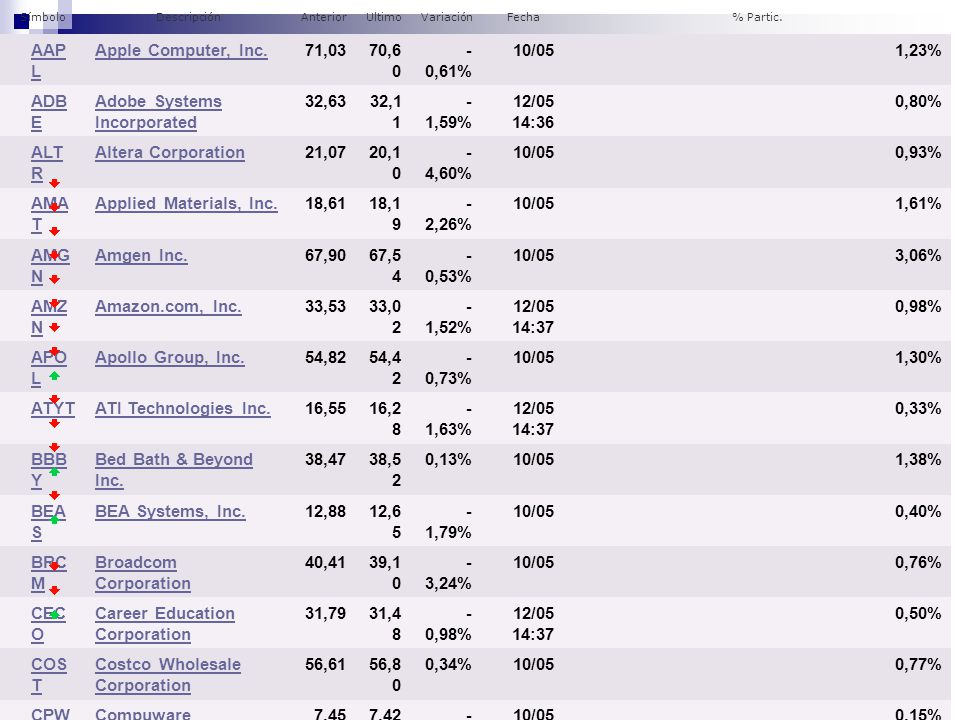960x720 pixels.
Task: Click the ALTR ticker symbol link
Action: [47, 163]
